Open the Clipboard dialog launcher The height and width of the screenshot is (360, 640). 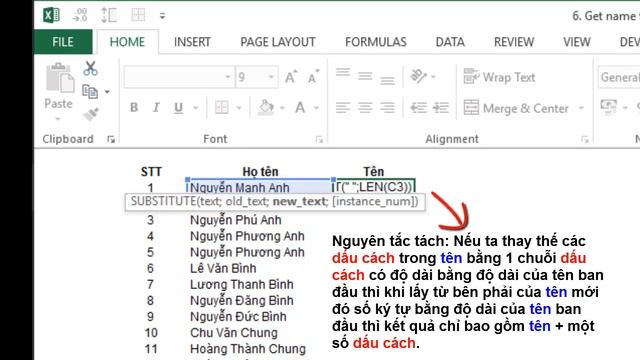click(x=111, y=140)
